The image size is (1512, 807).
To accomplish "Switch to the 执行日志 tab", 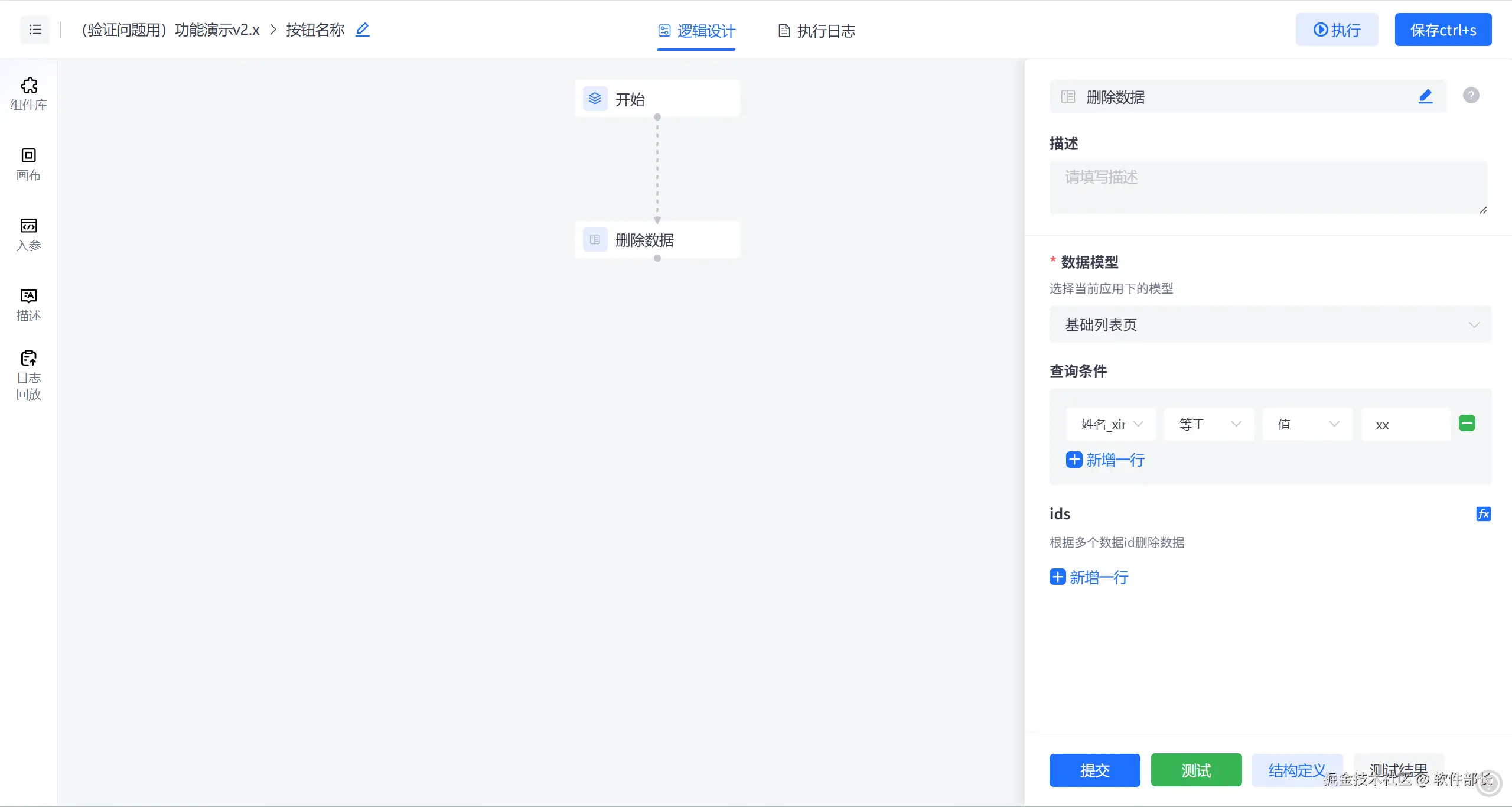I will 817,31.
